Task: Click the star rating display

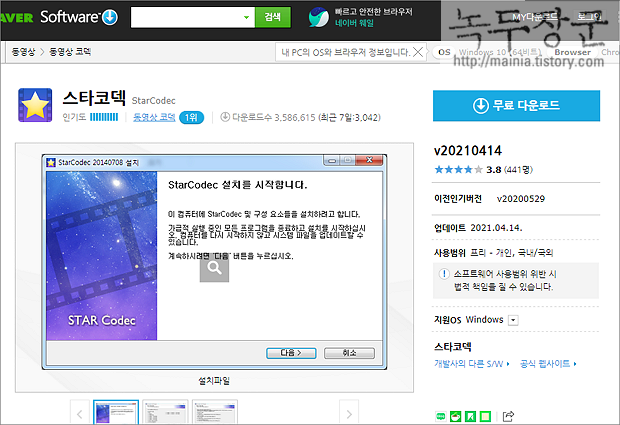Action: tap(459, 170)
